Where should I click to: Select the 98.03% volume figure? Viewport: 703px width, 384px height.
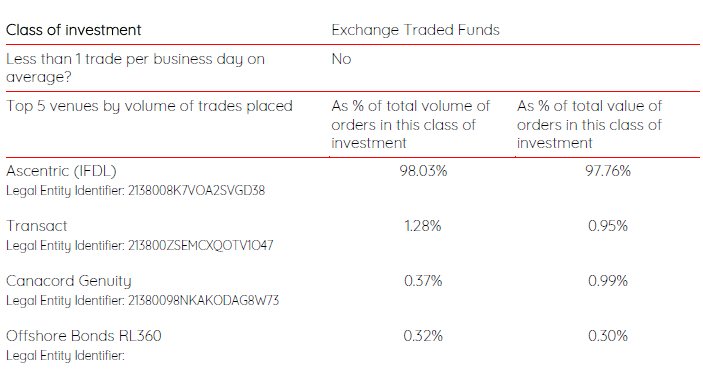point(423,171)
